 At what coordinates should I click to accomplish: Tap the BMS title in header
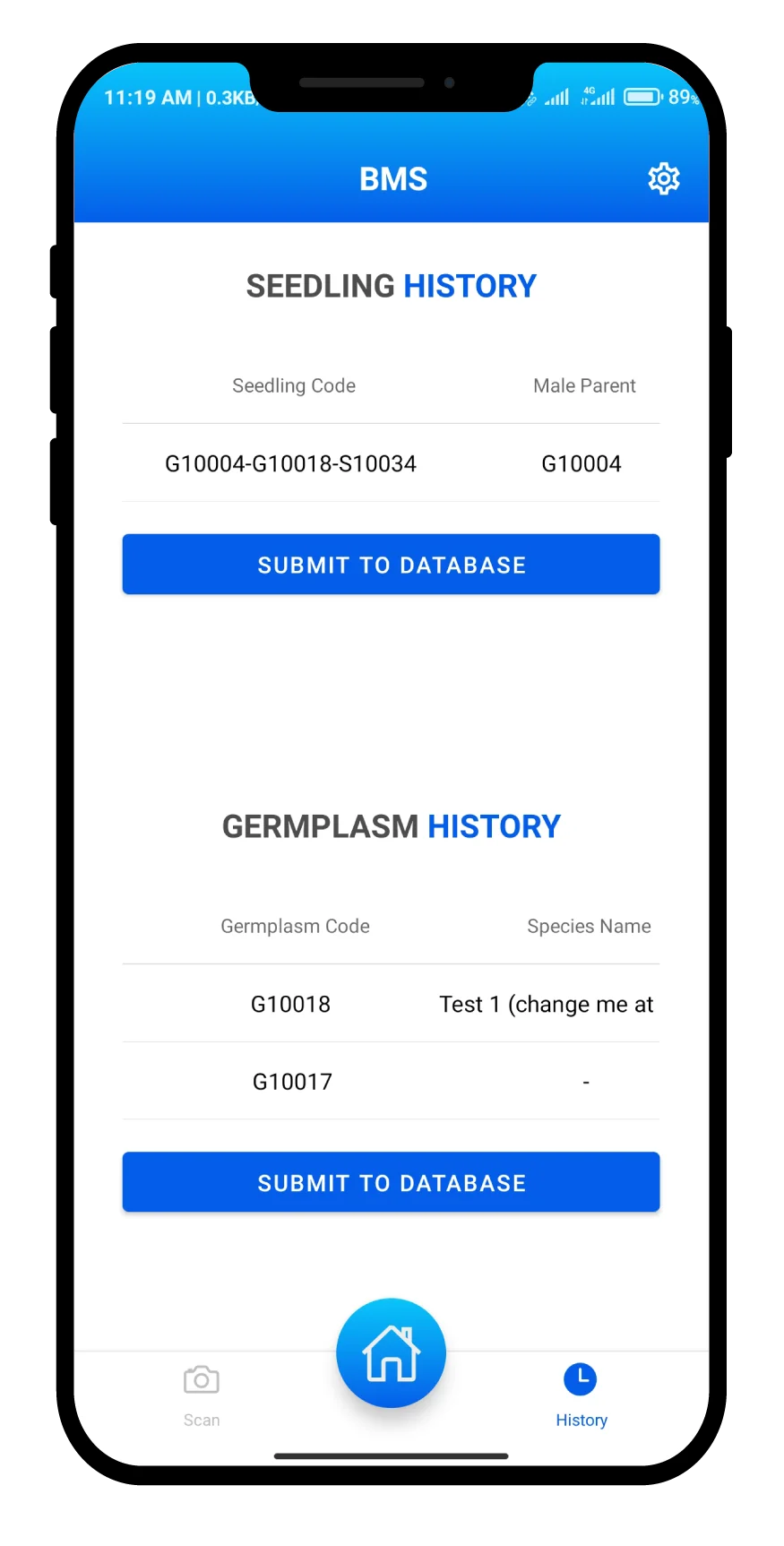coord(393,178)
